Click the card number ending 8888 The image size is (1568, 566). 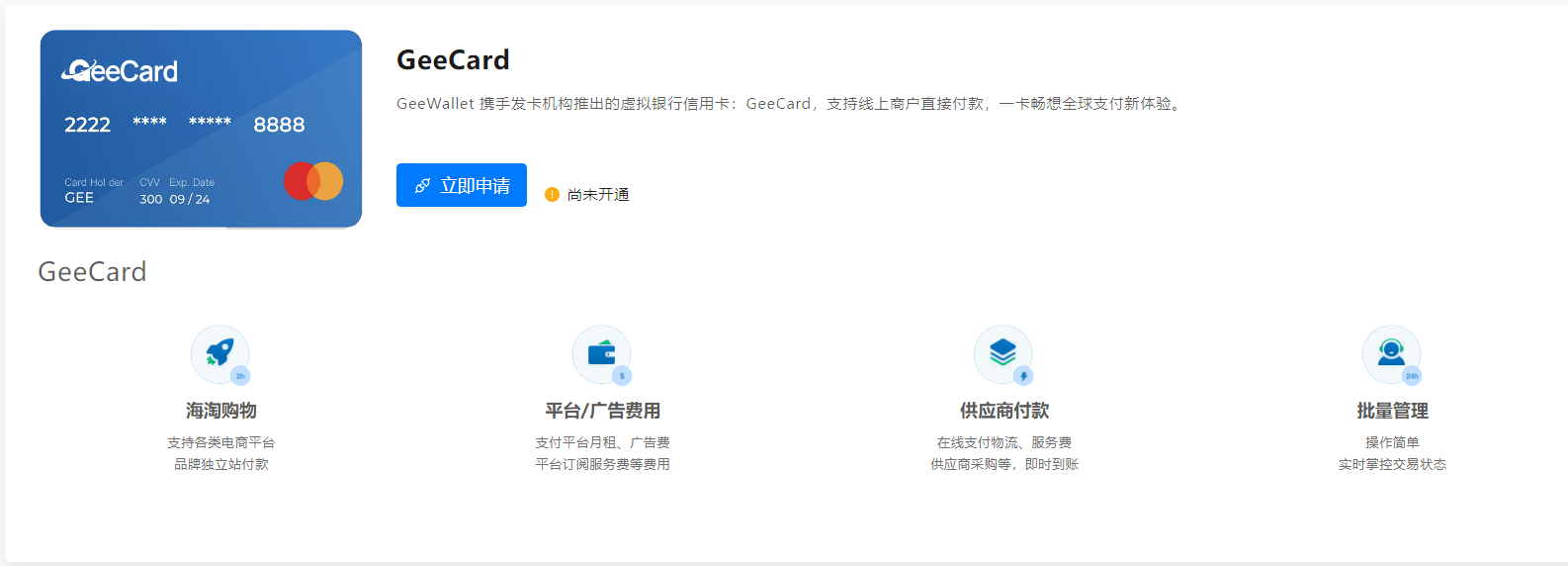tap(279, 125)
